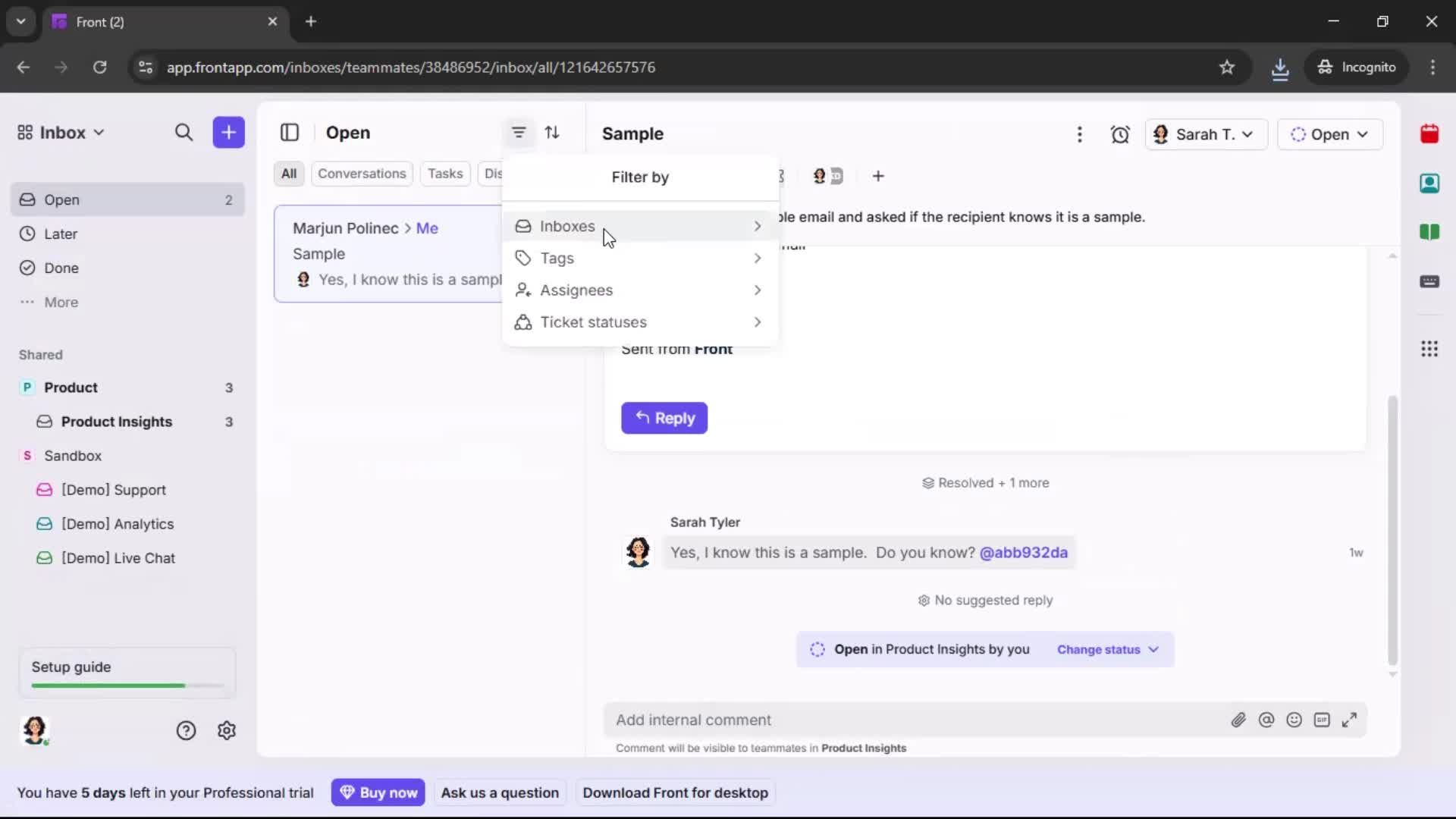Click Change status on the conversation banner
The width and height of the screenshot is (1456, 819).
pos(1098,649)
